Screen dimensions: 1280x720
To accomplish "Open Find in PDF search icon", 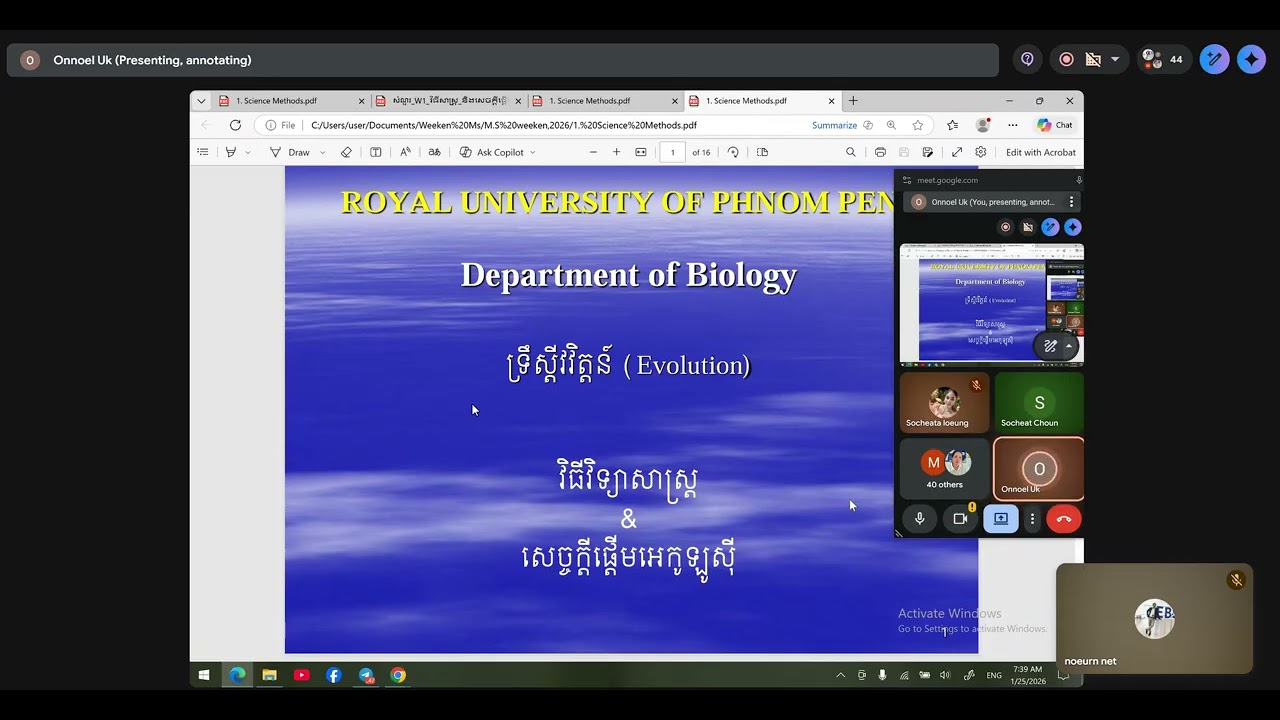I will coord(851,152).
